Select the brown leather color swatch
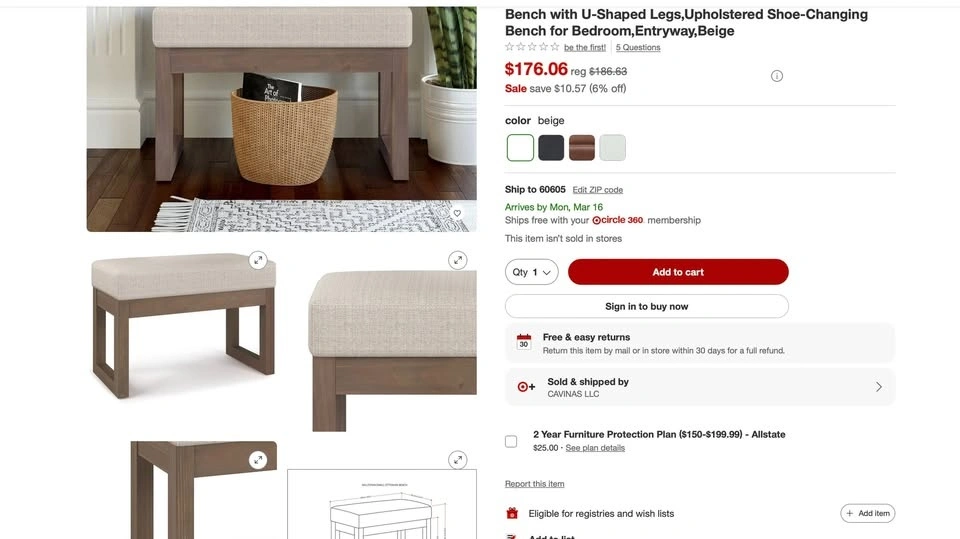The image size is (960, 539). 582,148
